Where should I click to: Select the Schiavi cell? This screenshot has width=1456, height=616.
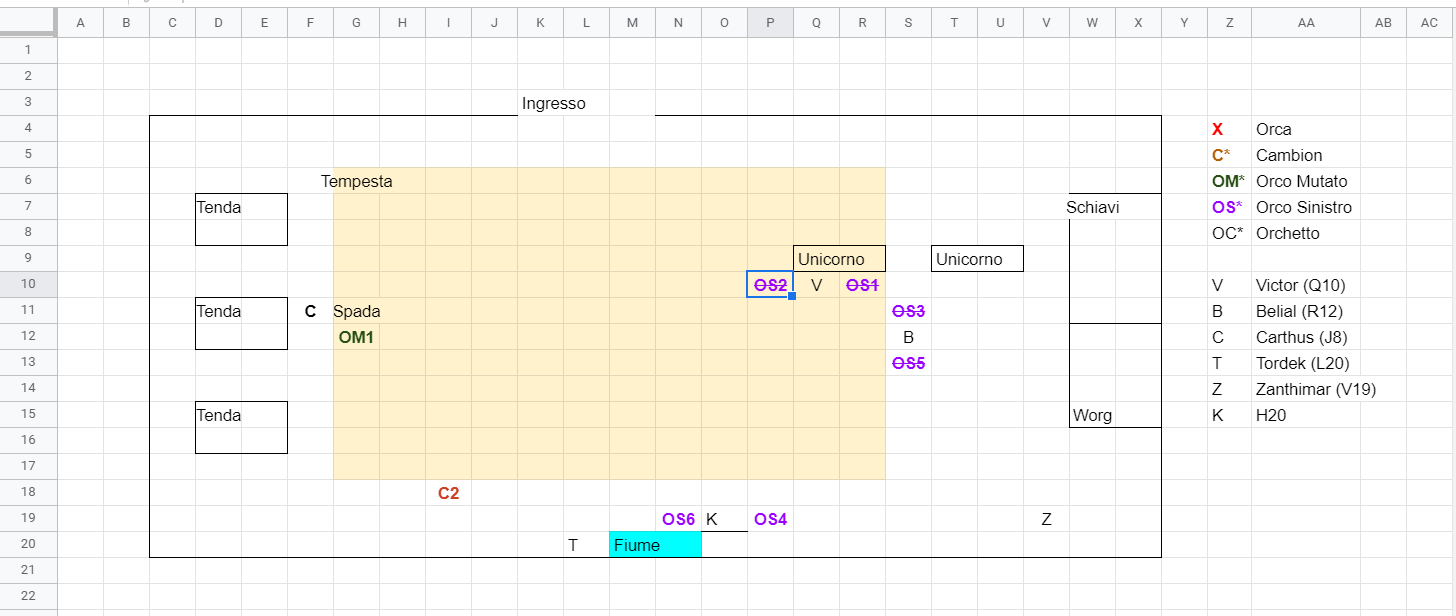pyautogui.click(x=1092, y=207)
